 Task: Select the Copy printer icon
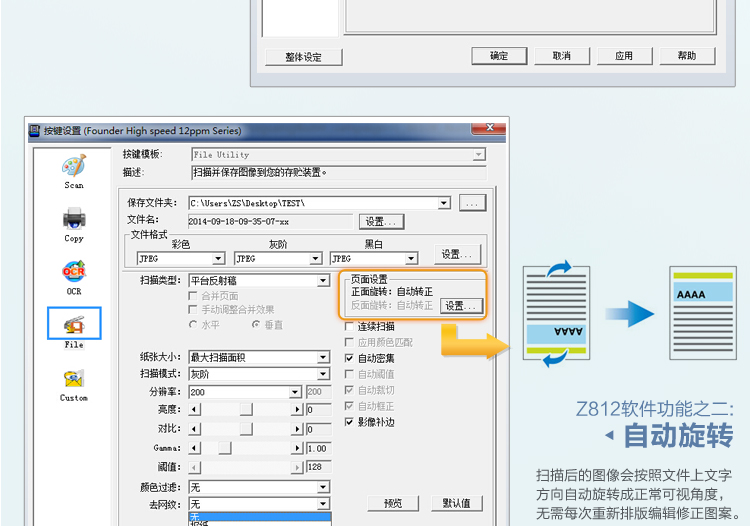pos(74,218)
